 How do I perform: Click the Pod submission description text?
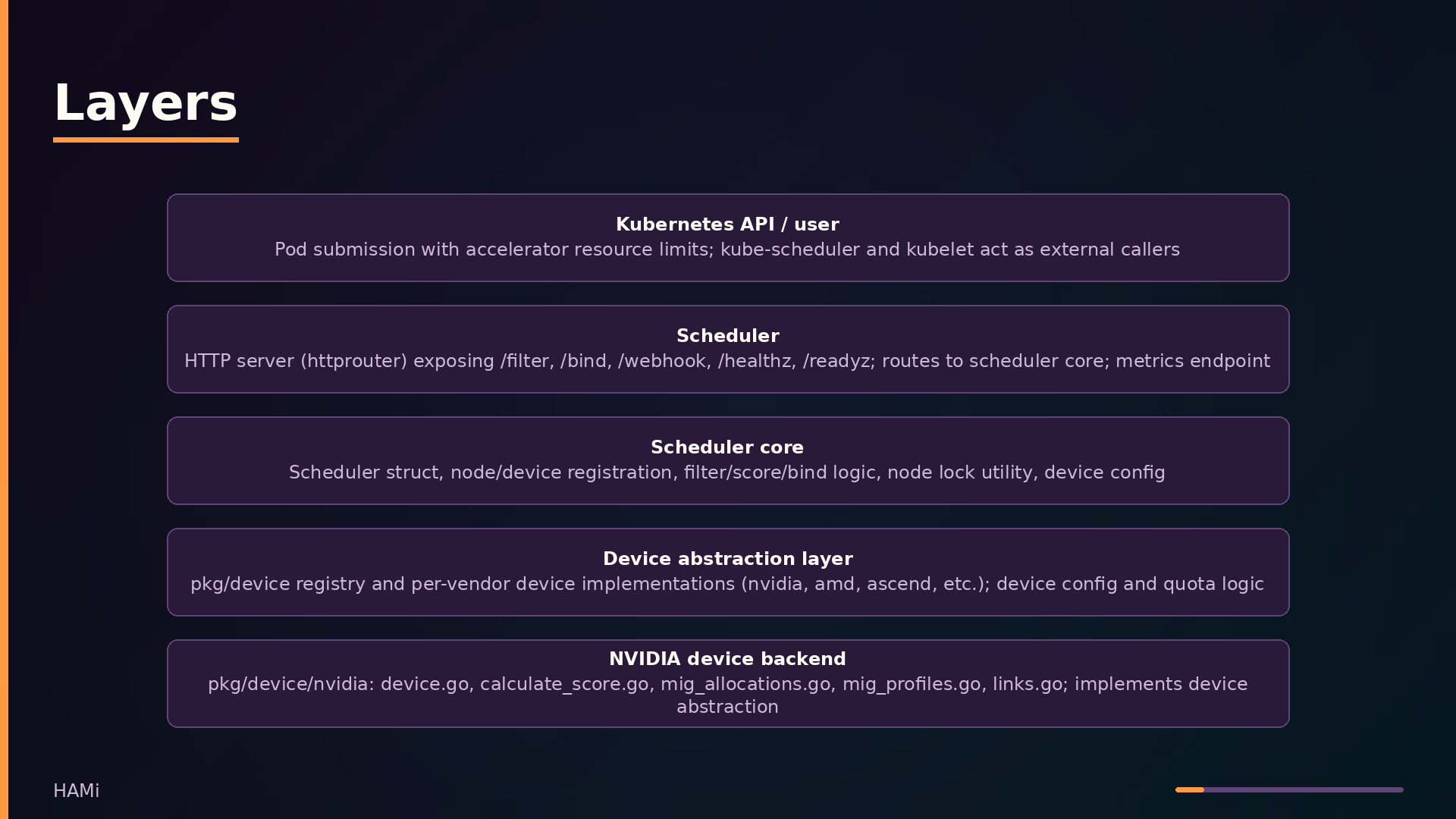click(727, 249)
